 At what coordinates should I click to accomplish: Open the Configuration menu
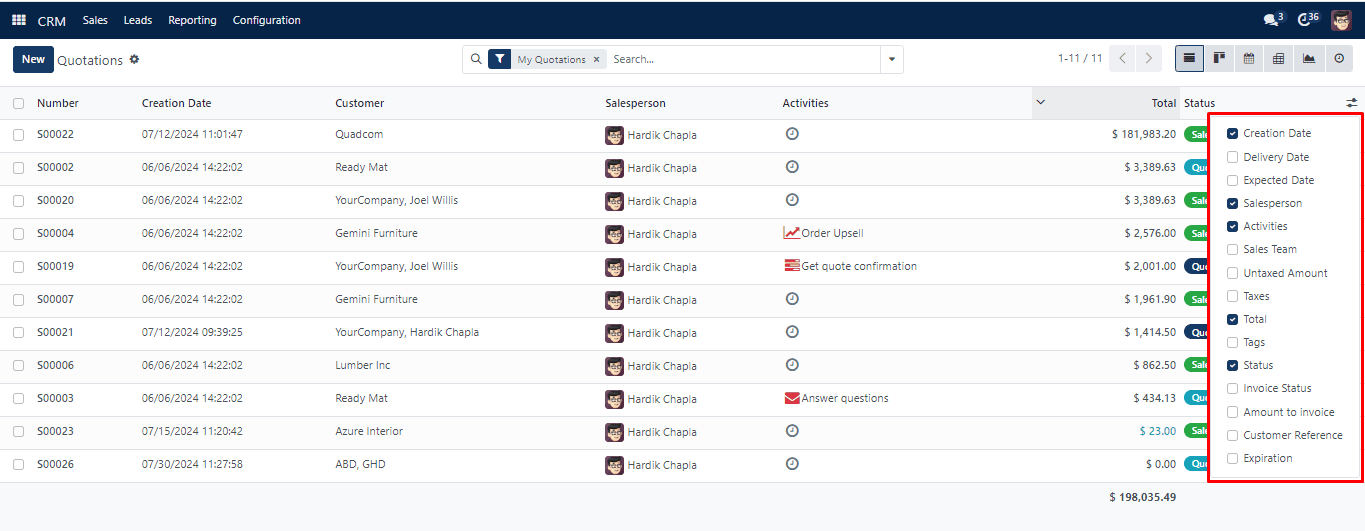click(x=266, y=20)
